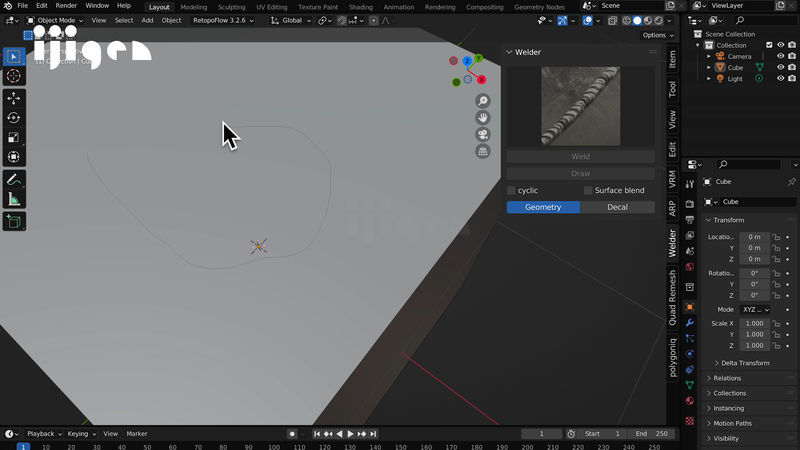
Task: Open the File menu
Action: (x=22, y=6)
